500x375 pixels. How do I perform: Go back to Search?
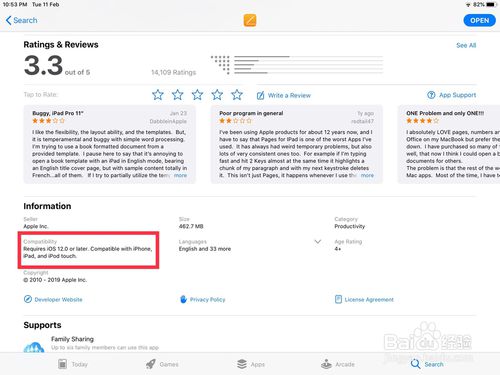pyautogui.click(x=22, y=20)
